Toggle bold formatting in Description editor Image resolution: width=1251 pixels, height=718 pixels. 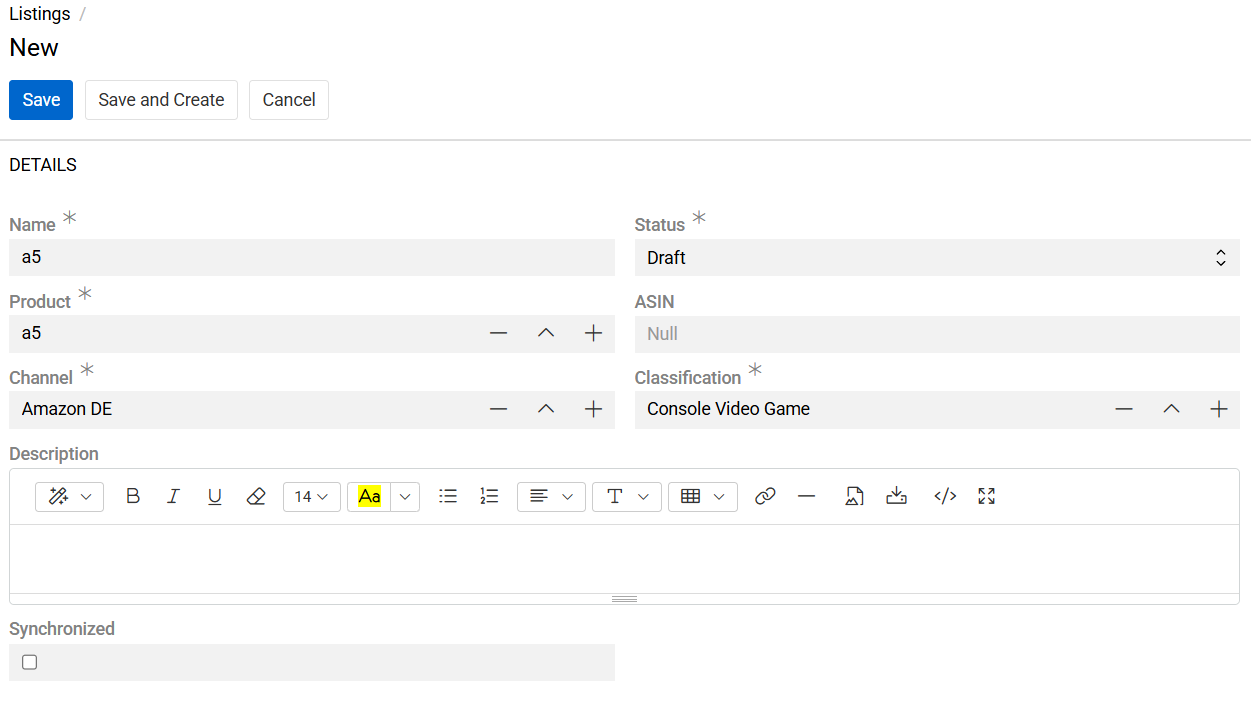[x=133, y=497]
